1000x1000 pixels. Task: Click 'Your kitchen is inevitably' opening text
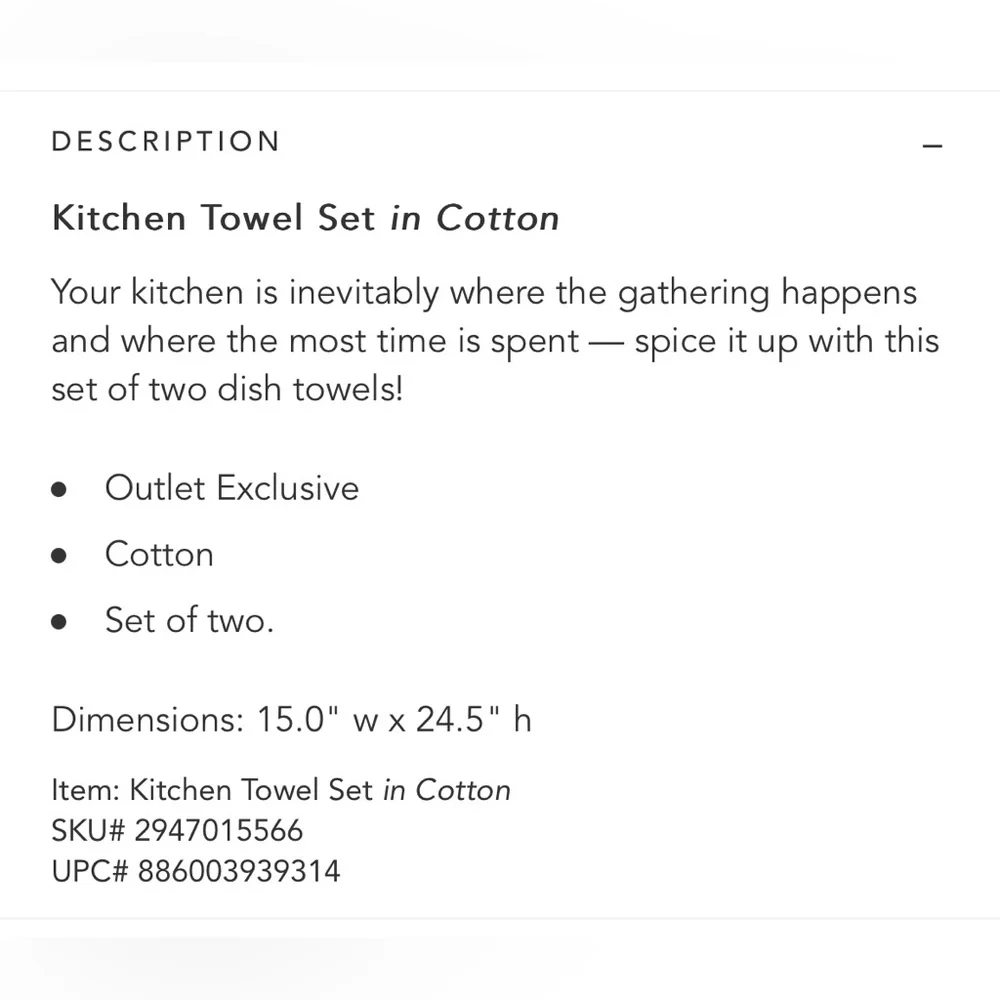pos(246,293)
